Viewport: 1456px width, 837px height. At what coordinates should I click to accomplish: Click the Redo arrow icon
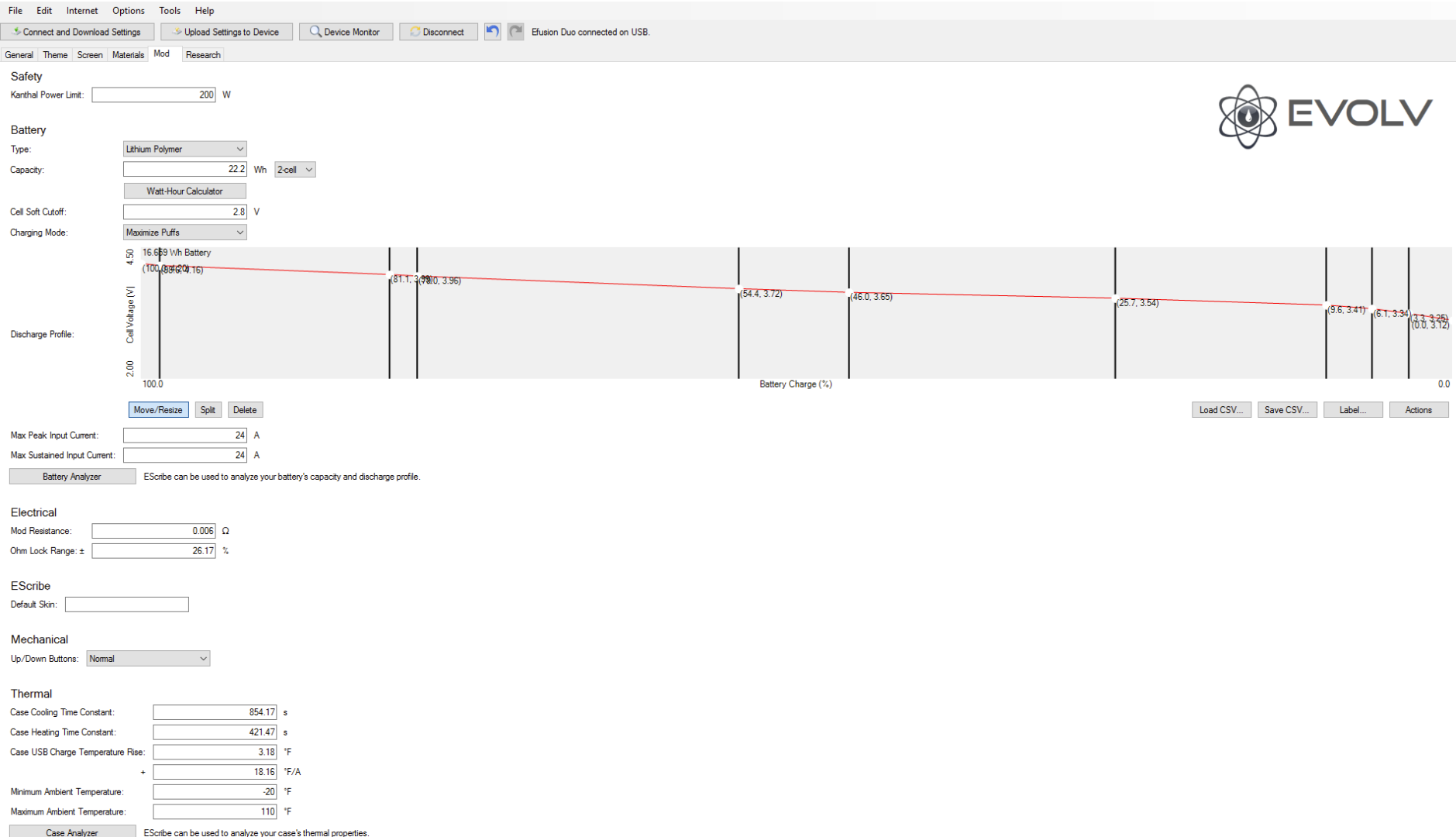pos(515,32)
